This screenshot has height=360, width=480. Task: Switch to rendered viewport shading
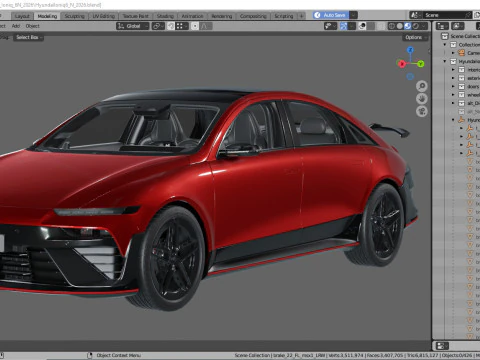pos(416,26)
